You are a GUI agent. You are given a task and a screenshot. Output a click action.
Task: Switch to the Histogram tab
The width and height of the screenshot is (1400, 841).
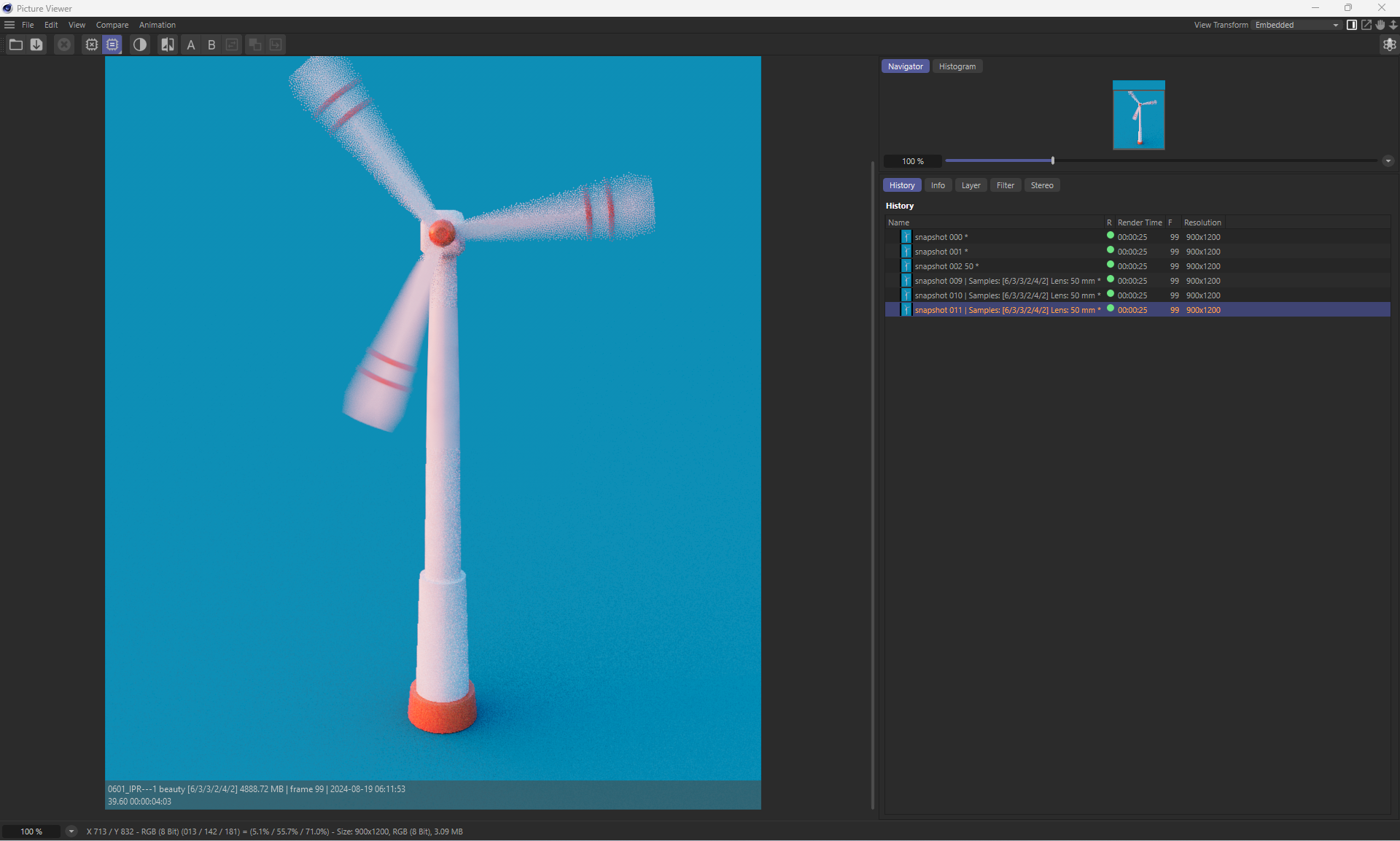click(957, 66)
